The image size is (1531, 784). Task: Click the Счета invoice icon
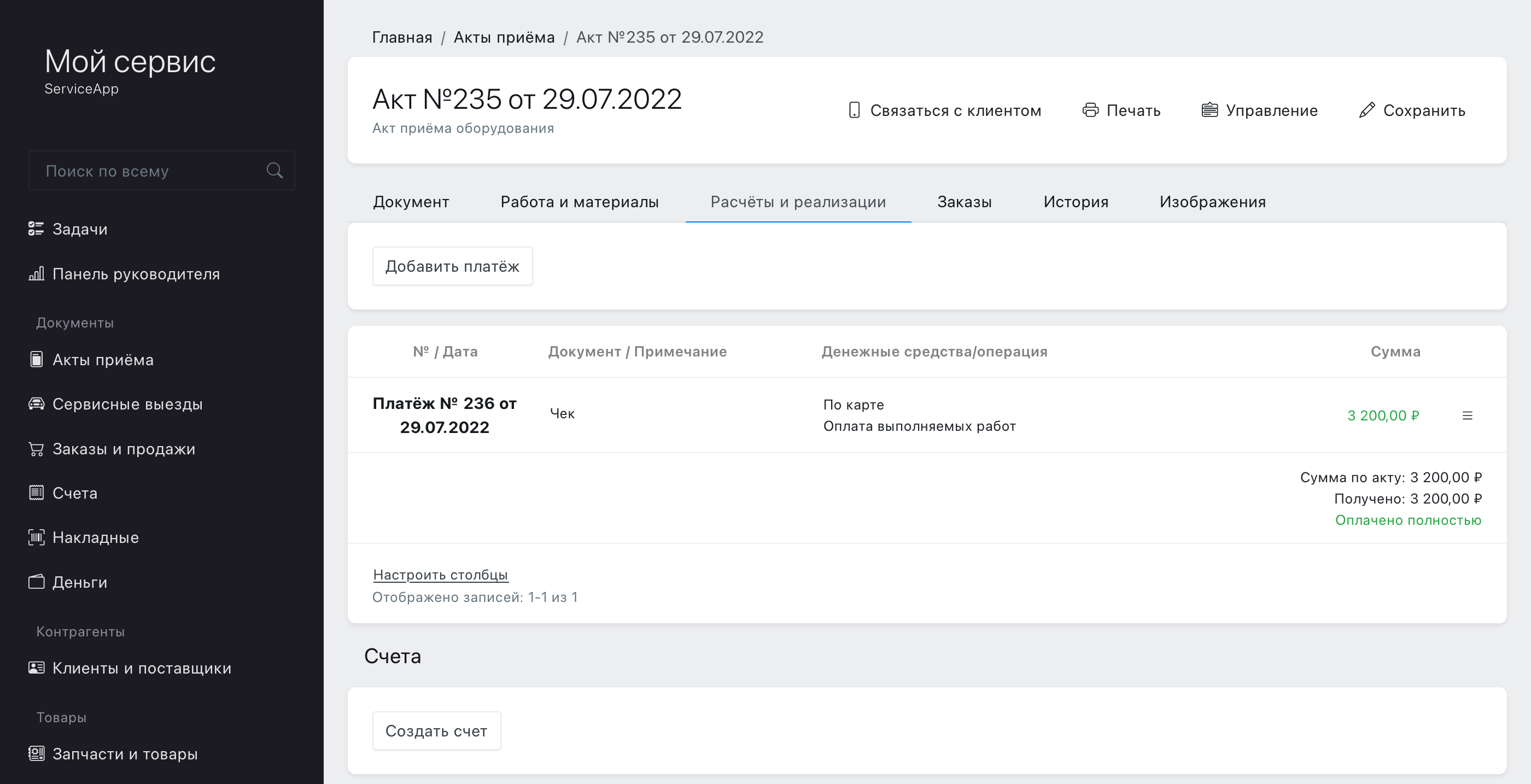(x=36, y=493)
